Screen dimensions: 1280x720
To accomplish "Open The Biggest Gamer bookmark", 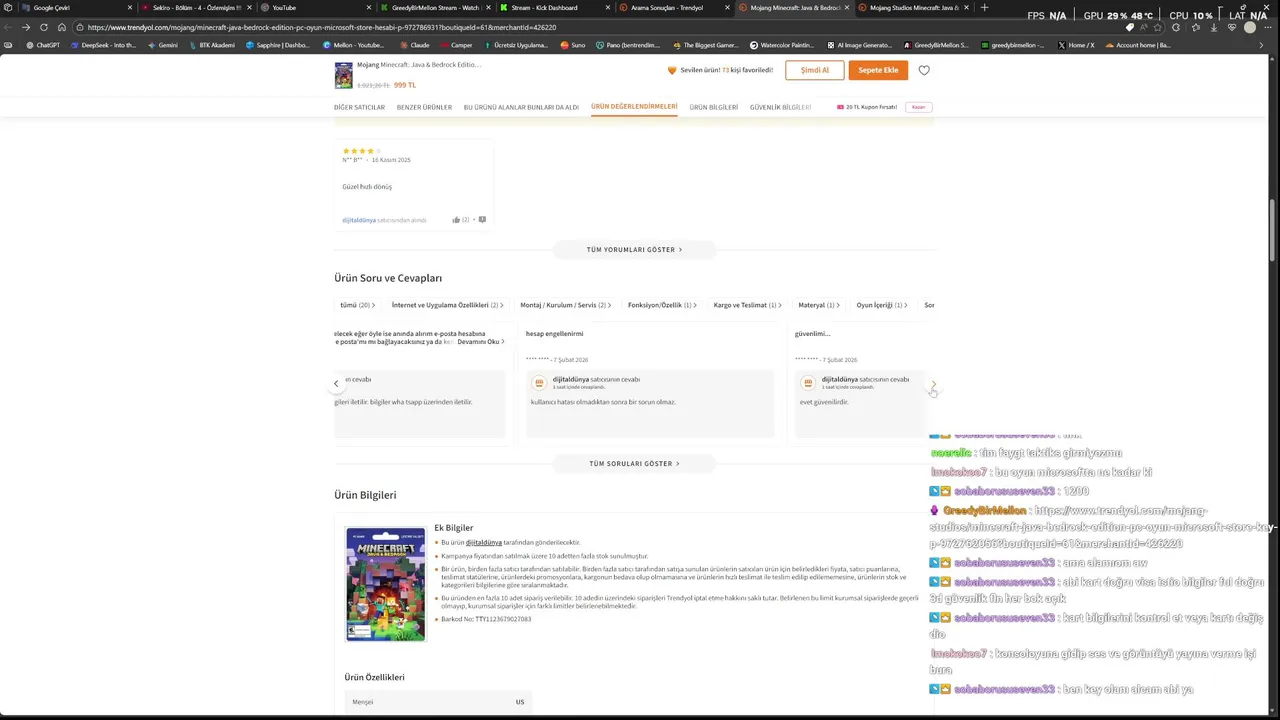I will coord(705,45).
